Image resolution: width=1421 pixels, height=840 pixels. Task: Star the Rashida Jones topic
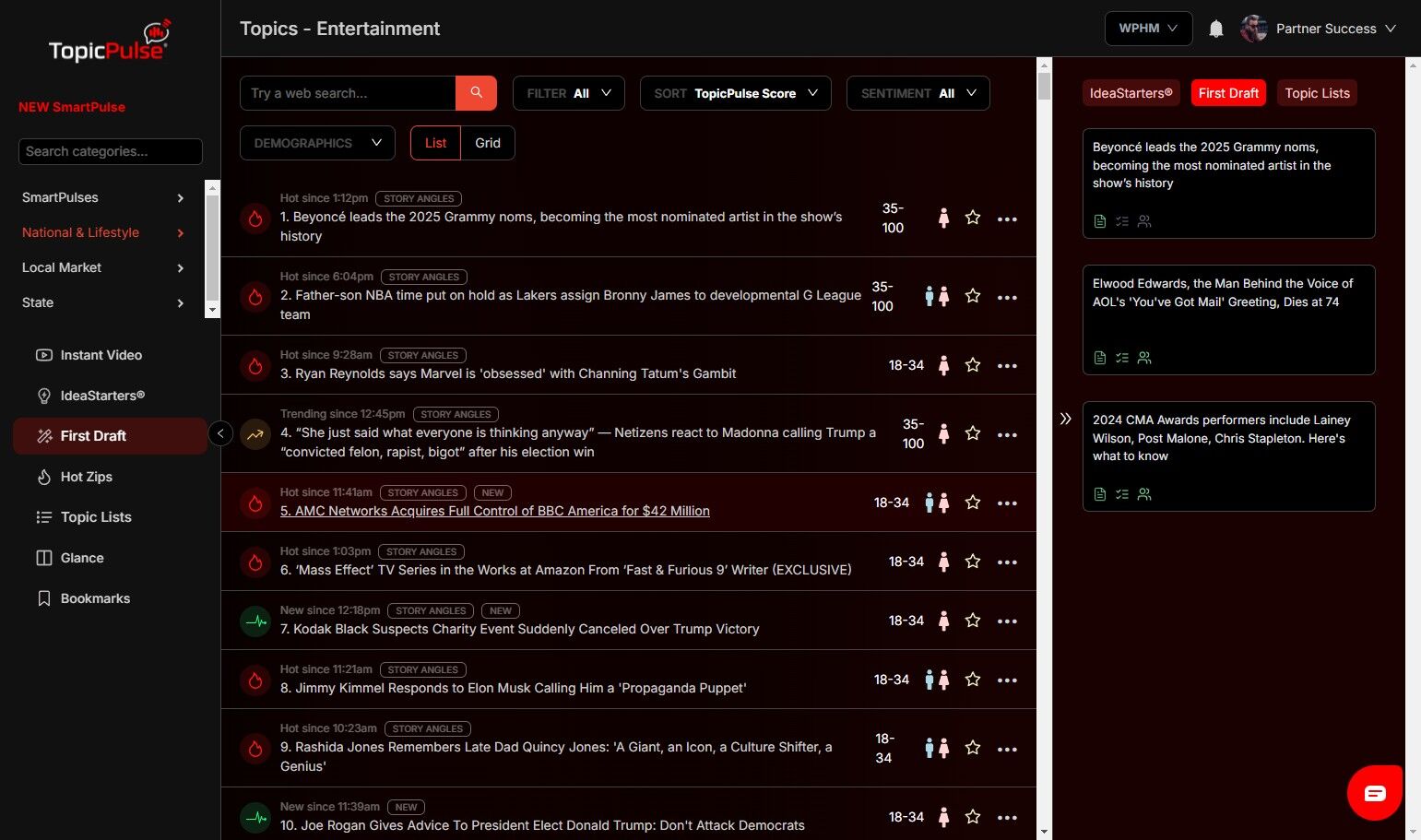(x=973, y=748)
